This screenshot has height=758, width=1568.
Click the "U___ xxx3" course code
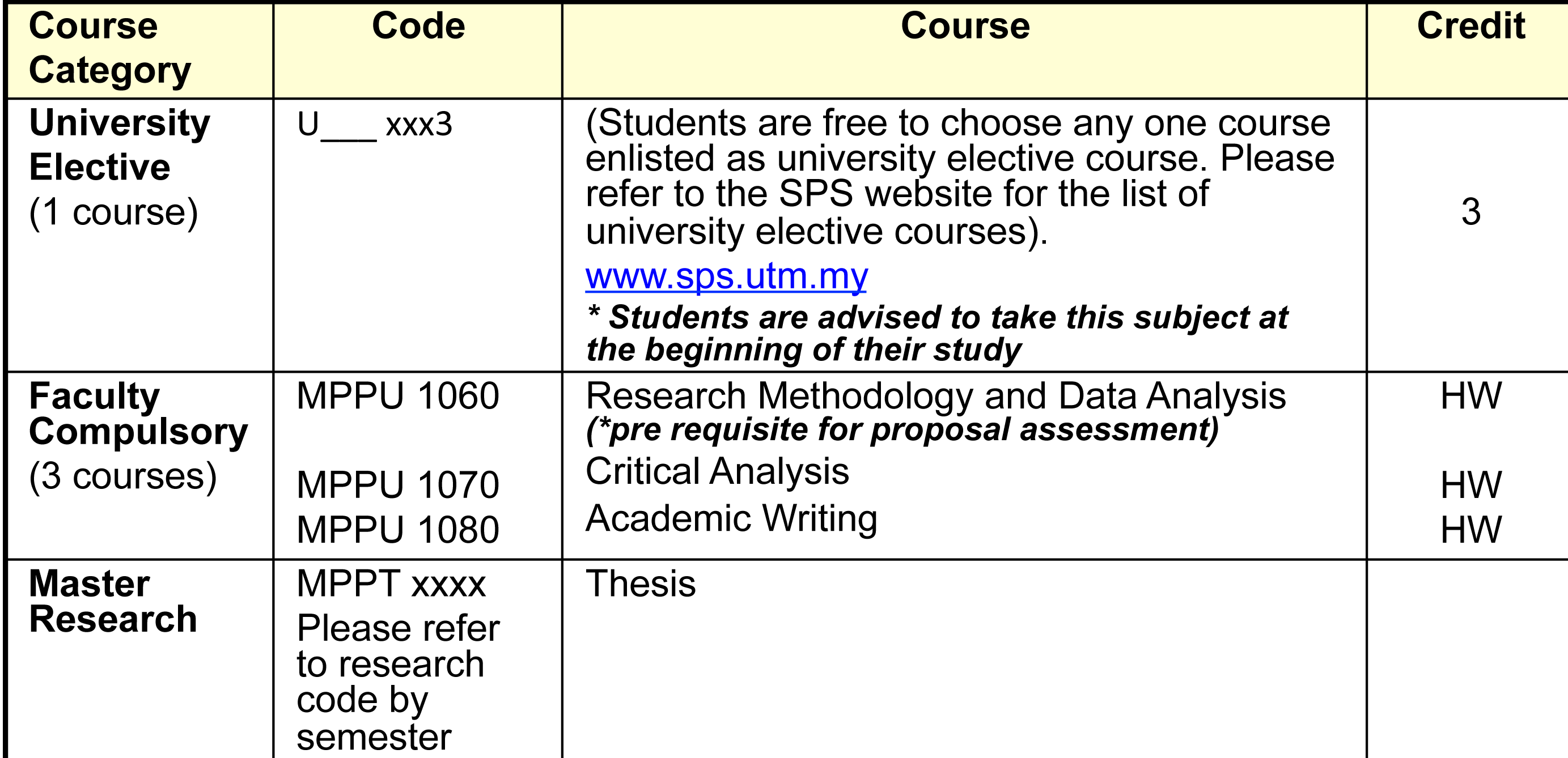click(374, 125)
